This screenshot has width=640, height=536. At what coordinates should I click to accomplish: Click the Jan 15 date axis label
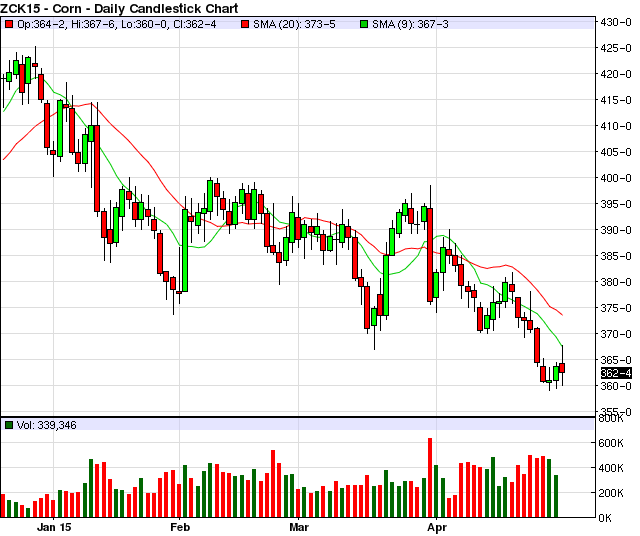(54, 527)
